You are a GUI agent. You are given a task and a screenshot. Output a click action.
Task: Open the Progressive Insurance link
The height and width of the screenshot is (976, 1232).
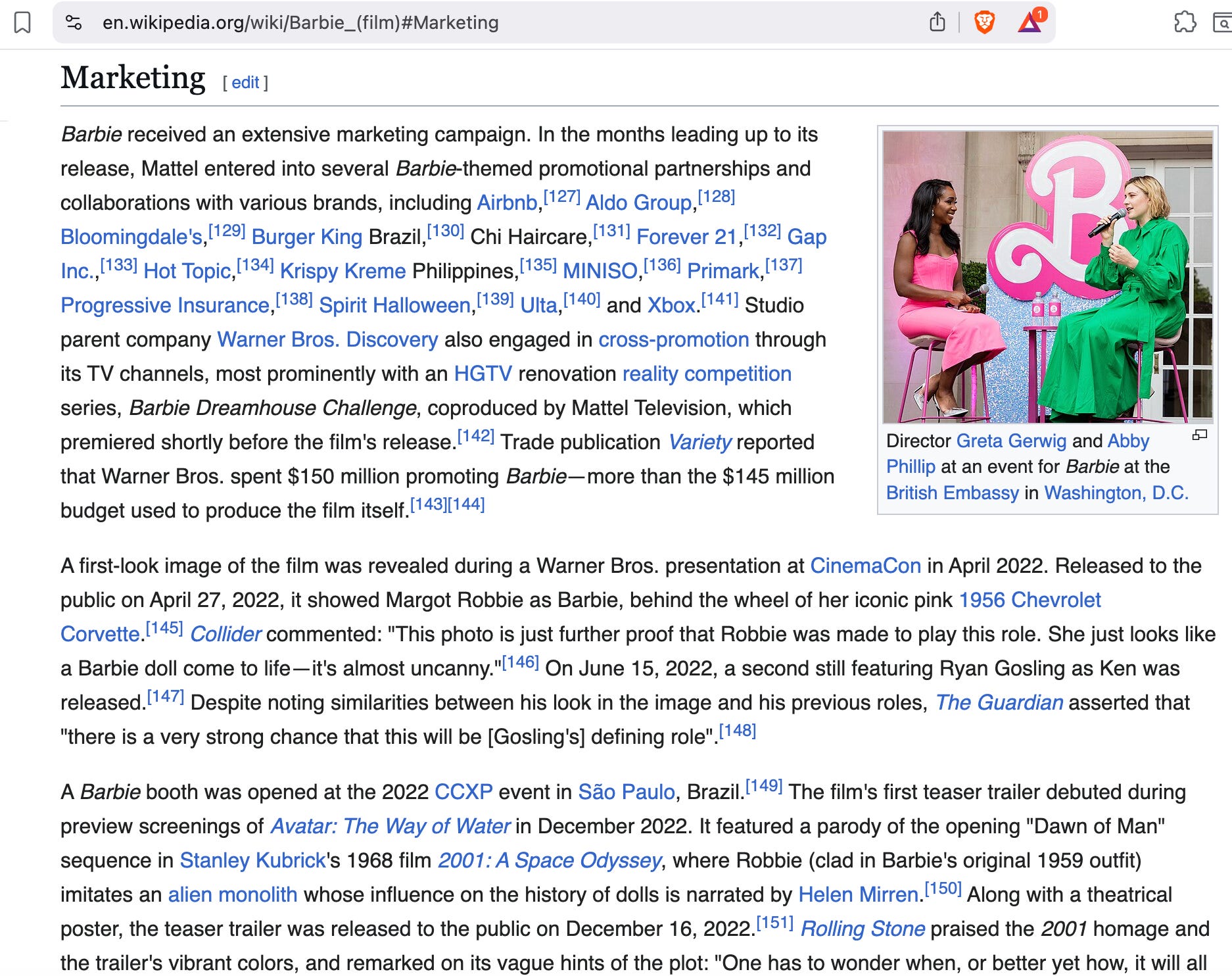pyautogui.click(x=165, y=305)
